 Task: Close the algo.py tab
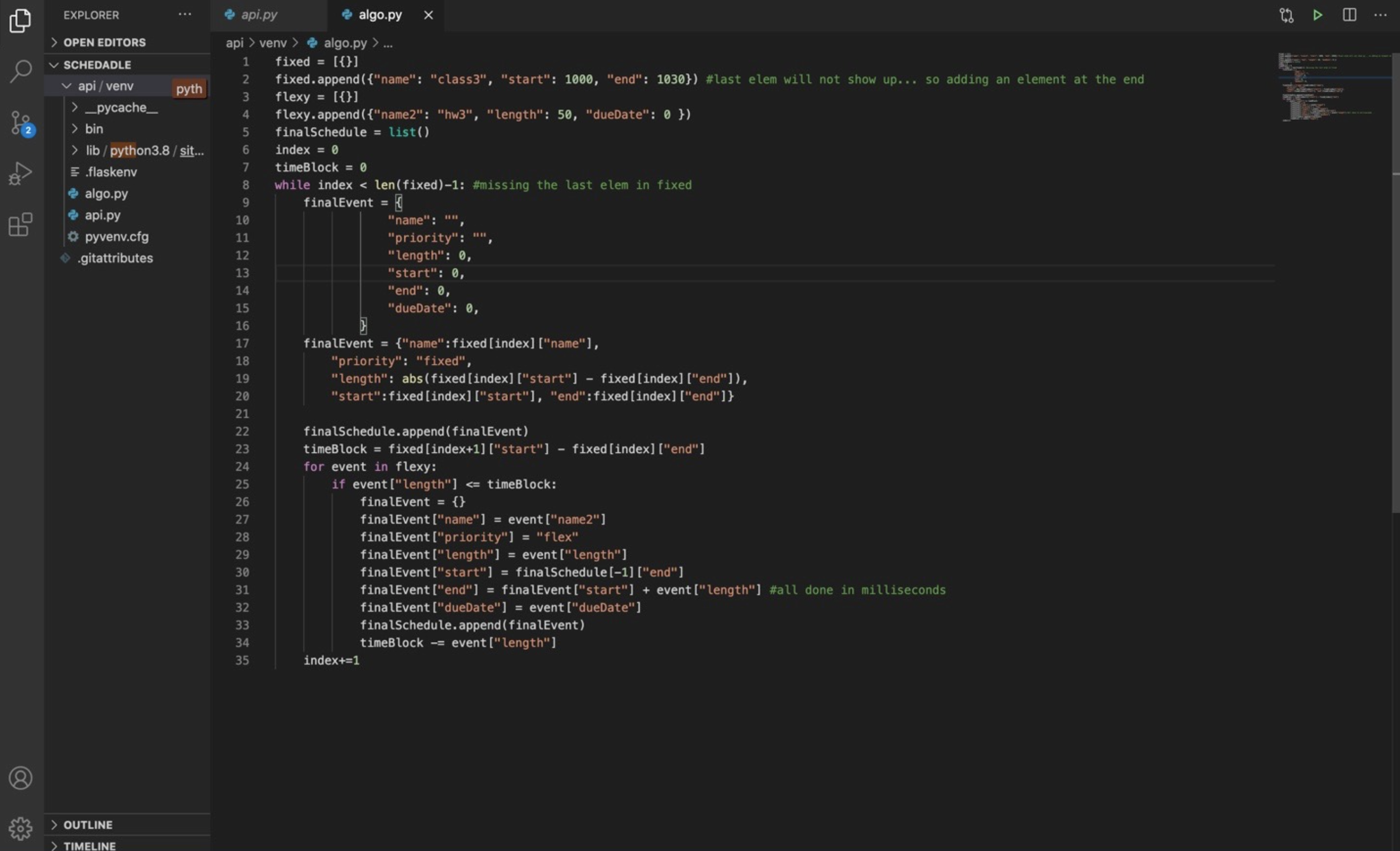(x=429, y=16)
